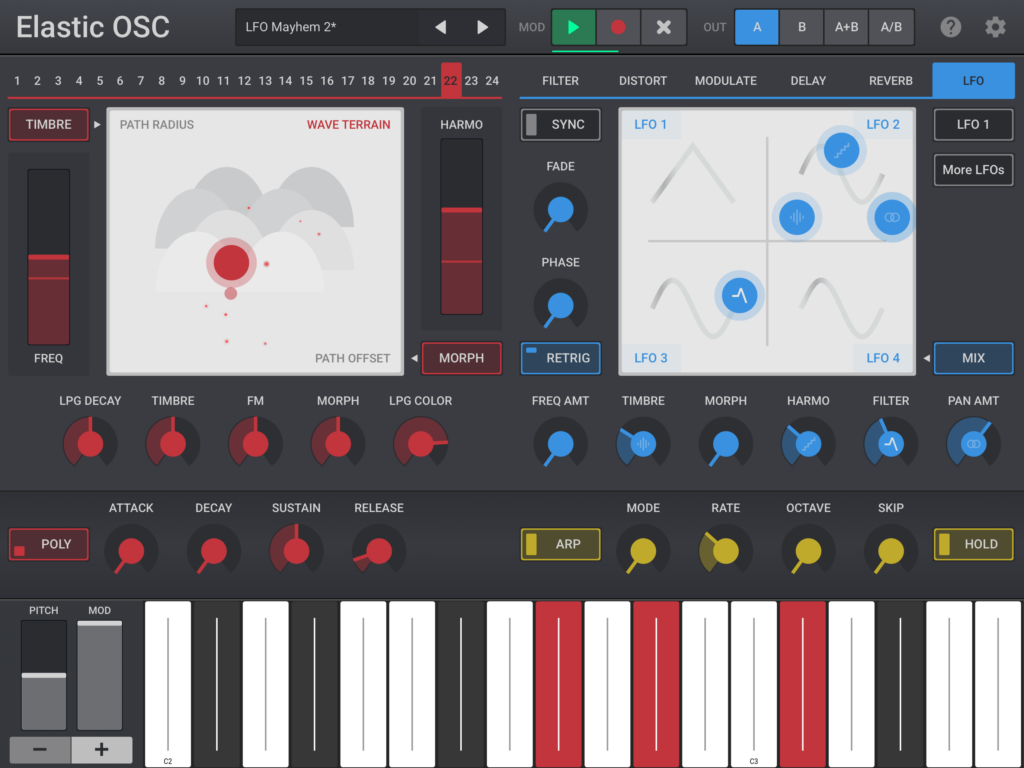1024x768 pixels.
Task: Click the HARMO vertical slider
Action: [462, 227]
